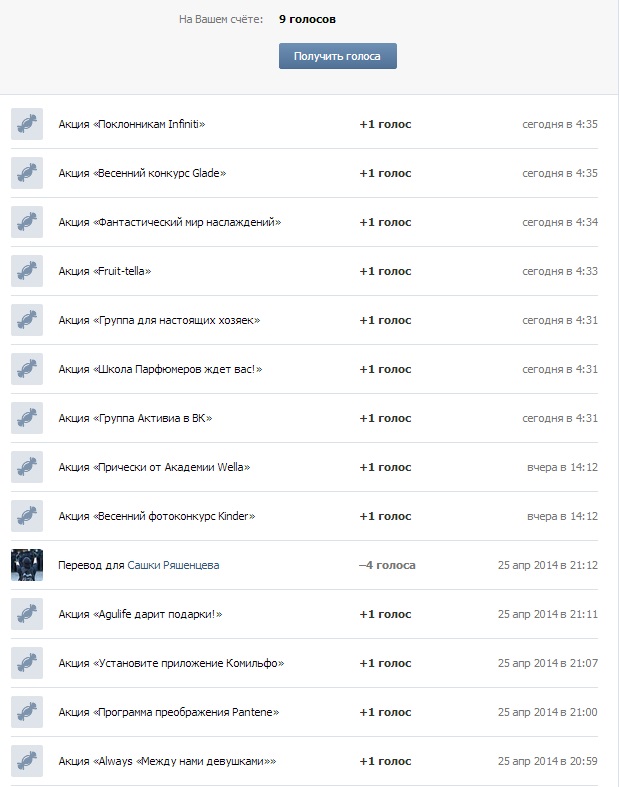Click candy icon beside 'Школа Парфюмеров ждет вас!'
The image size is (619, 787).
pyautogui.click(x=27, y=369)
